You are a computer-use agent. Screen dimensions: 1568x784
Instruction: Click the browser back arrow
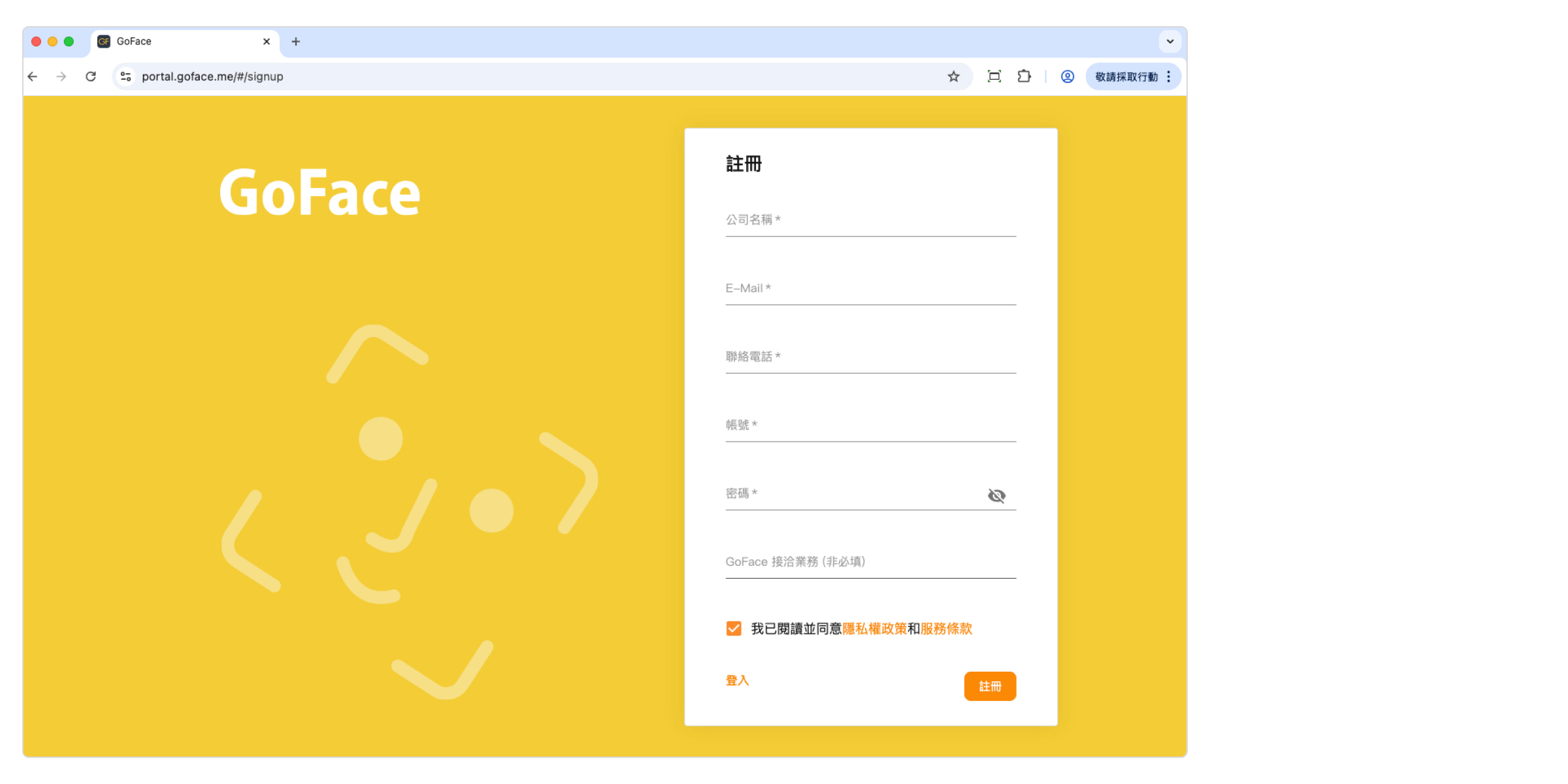tap(33, 77)
